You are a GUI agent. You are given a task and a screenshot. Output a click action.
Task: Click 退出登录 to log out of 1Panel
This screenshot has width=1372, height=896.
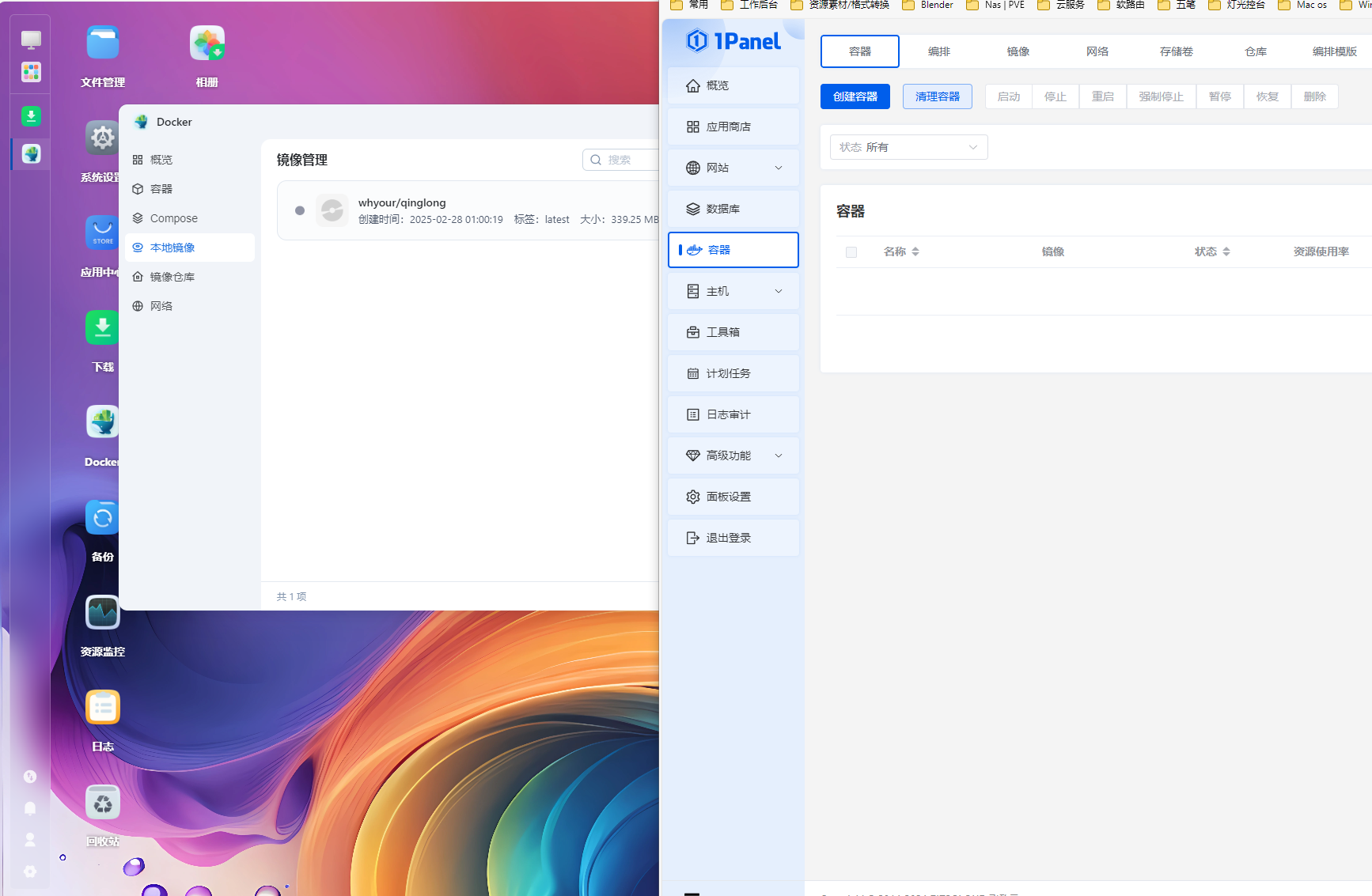(733, 538)
